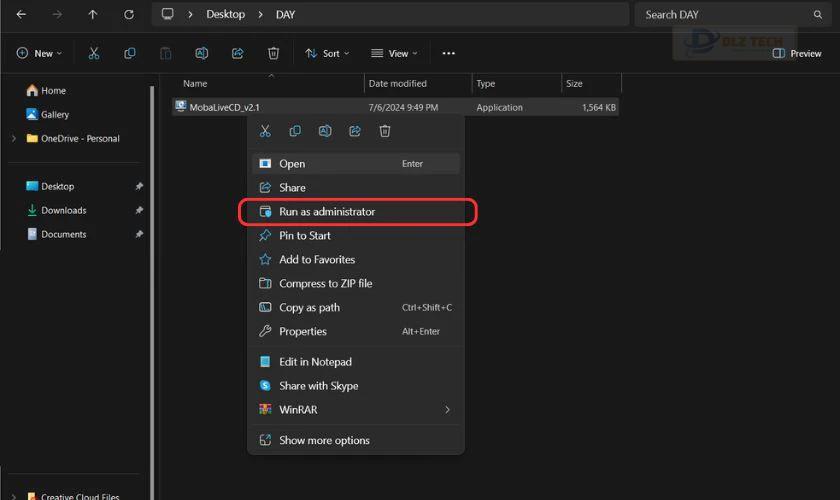Delete using the toolbar trash icon
Screen dimensions: 840x500
point(273,53)
